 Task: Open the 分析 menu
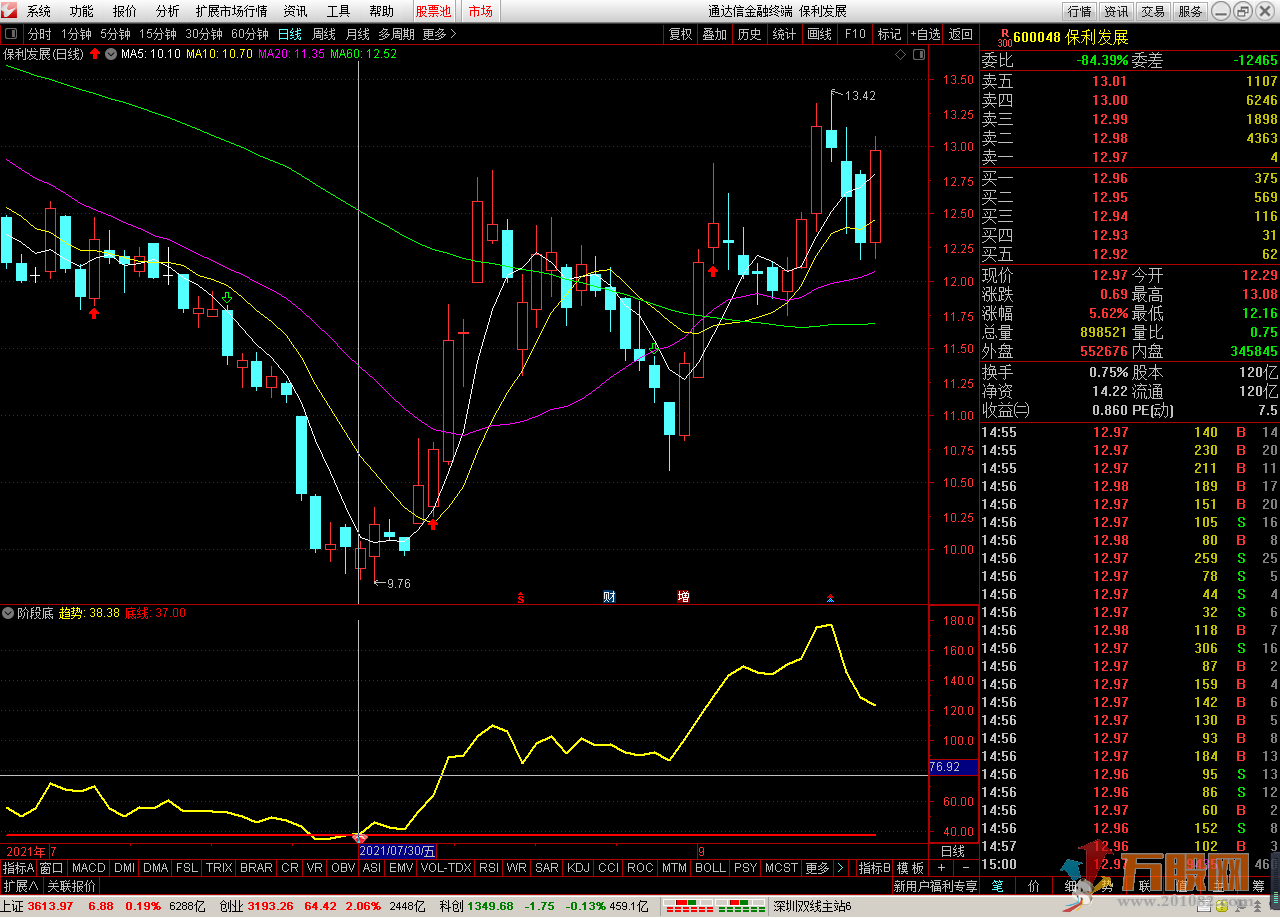coord(167,11)
